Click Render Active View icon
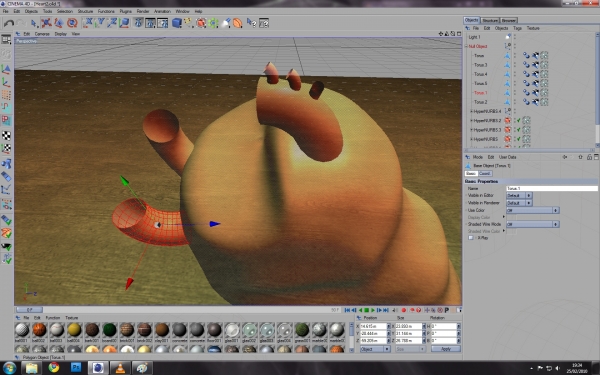 (138, 23)
